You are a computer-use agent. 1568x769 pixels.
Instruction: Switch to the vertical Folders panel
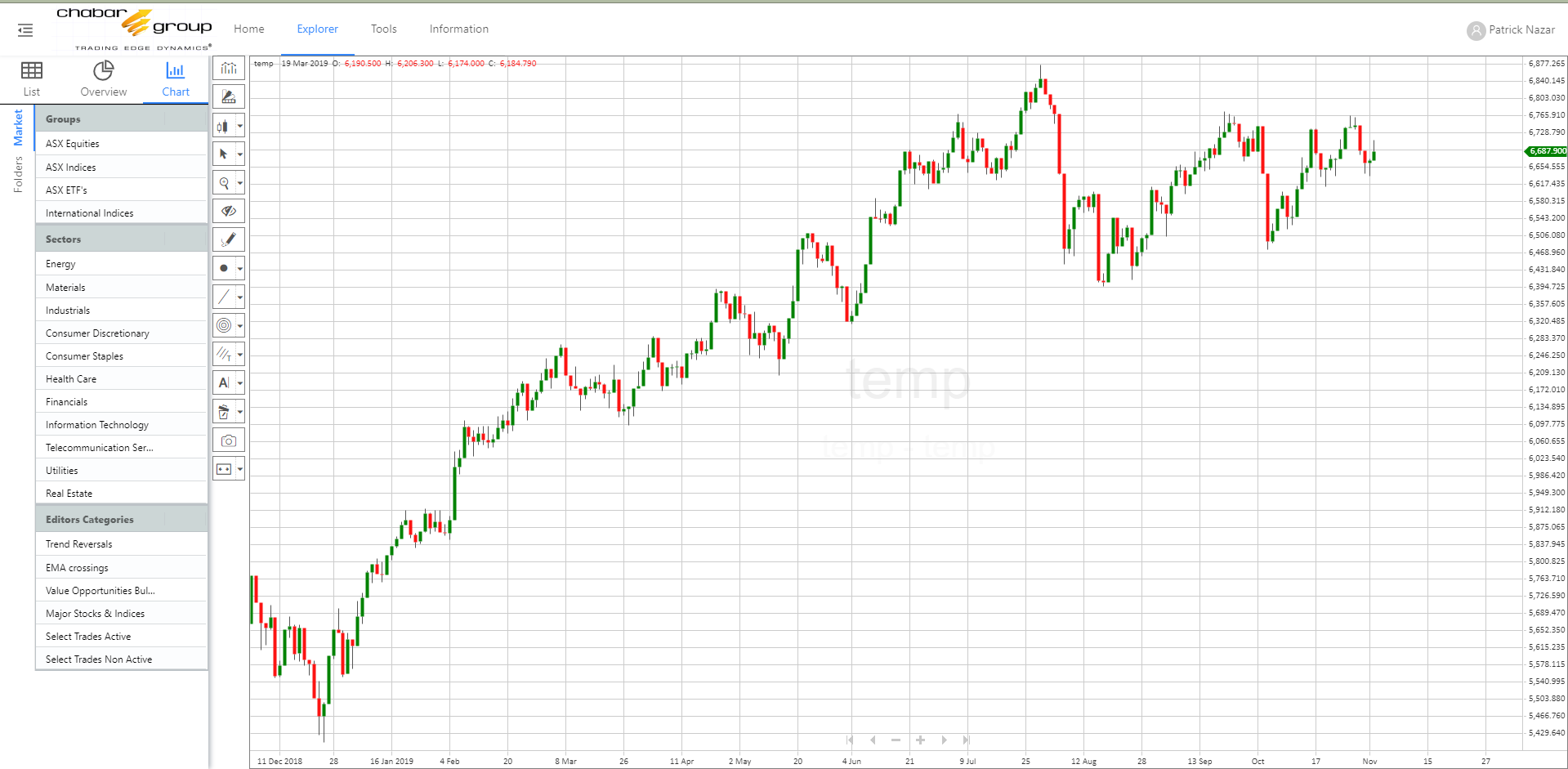[x=18, y=174]
